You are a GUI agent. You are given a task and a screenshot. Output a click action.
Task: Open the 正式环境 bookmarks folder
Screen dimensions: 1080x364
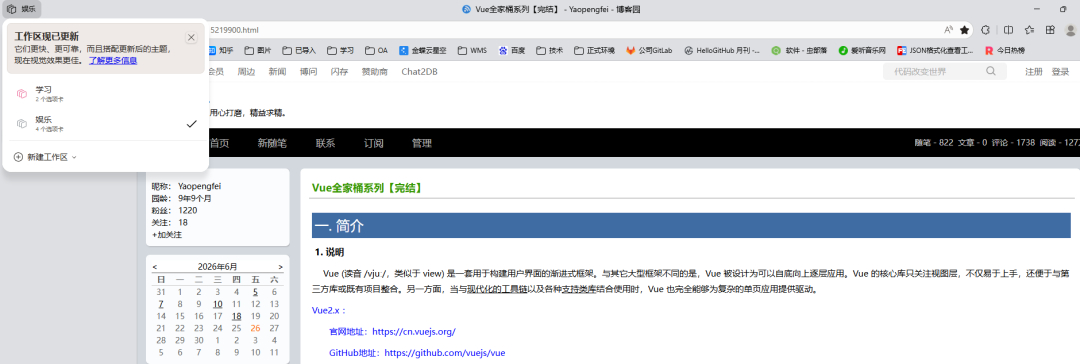tap(594, 50)
